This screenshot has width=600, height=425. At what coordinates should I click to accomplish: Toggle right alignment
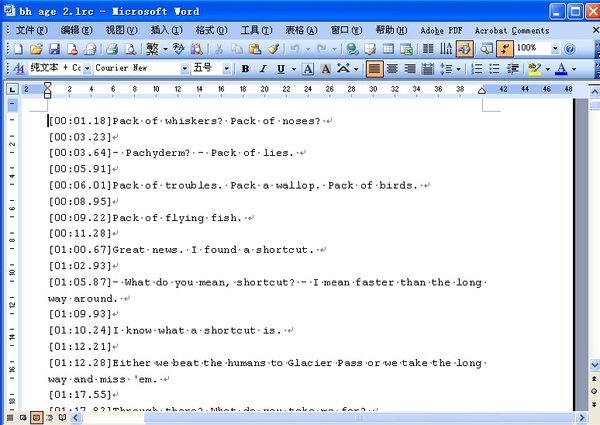(x=410, y=69)
